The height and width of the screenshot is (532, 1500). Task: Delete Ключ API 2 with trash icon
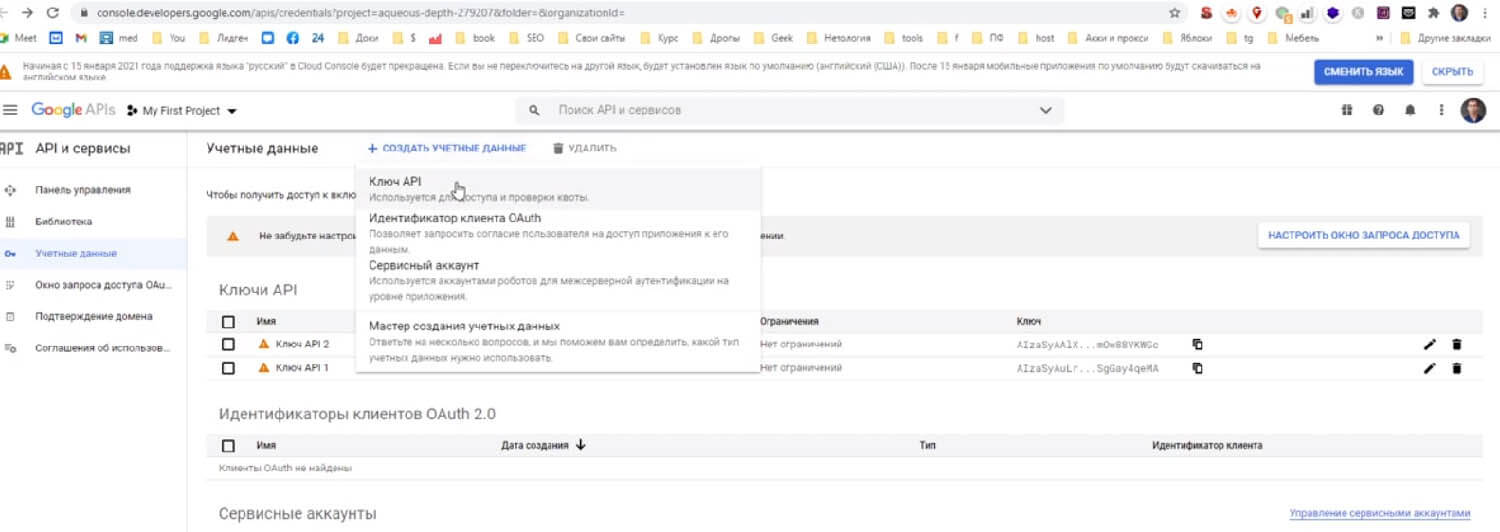click(x=1457, y=344)
